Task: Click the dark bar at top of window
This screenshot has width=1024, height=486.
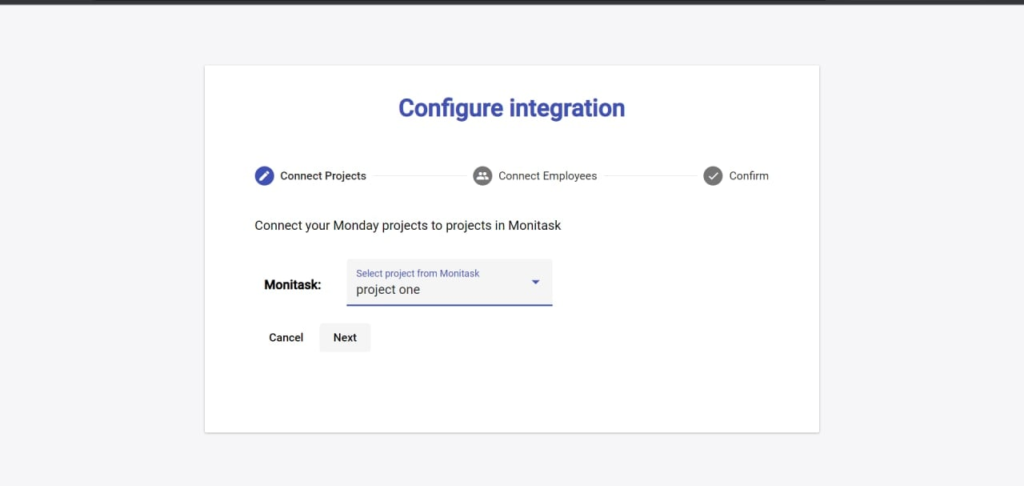Action: 512,2
